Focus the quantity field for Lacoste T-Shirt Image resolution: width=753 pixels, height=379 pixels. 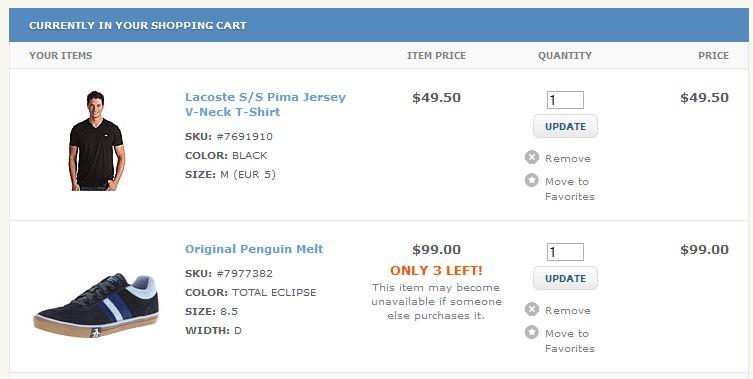point(565,100)
